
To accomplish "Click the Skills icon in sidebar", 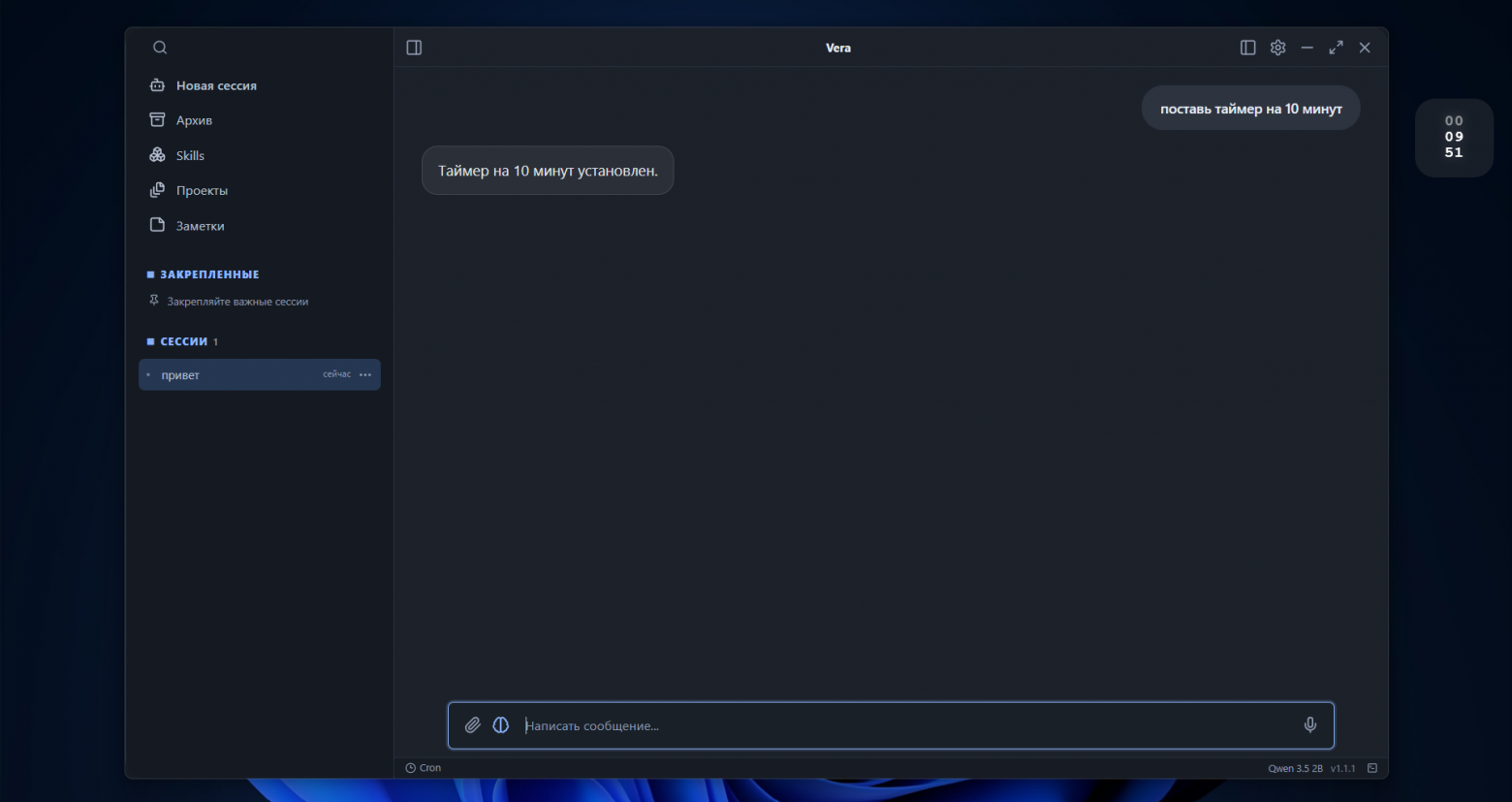I will (157, 155).
